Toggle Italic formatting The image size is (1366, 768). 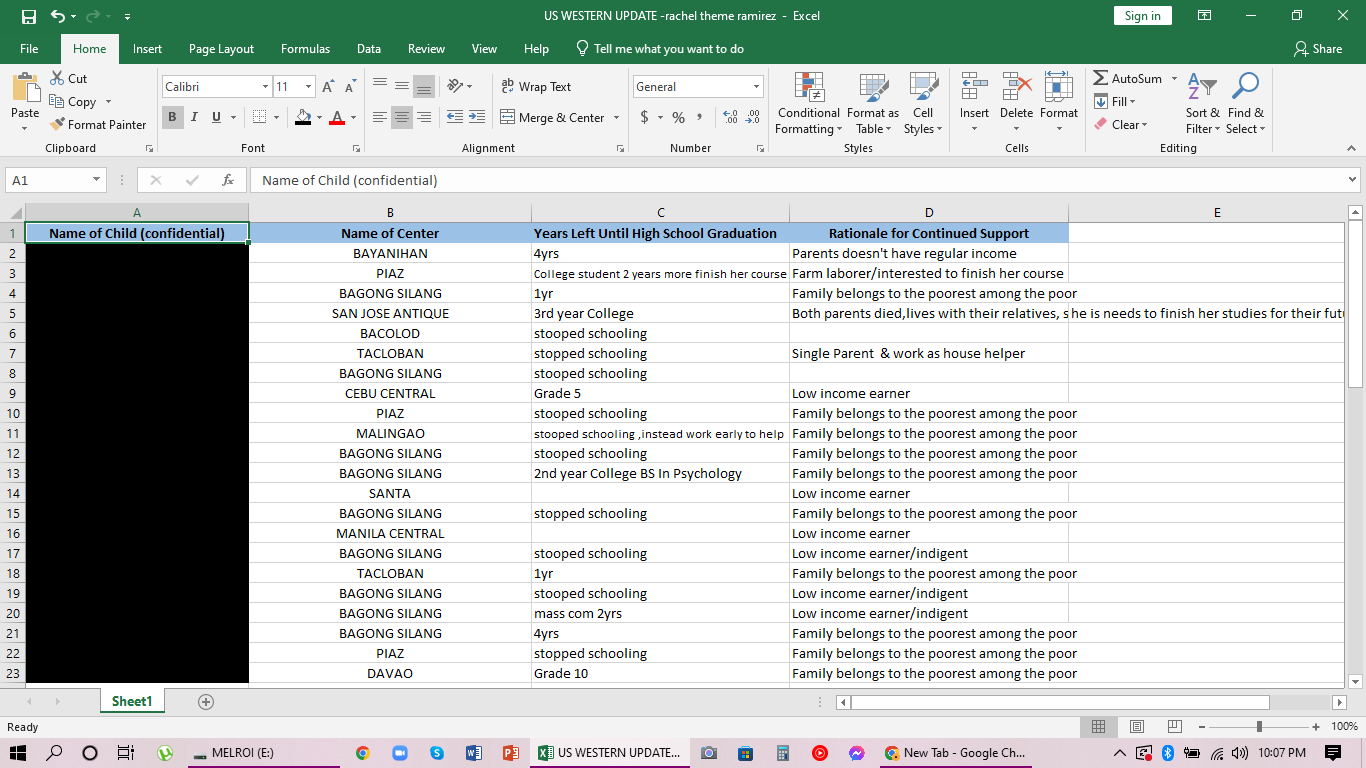coord(194,118)
